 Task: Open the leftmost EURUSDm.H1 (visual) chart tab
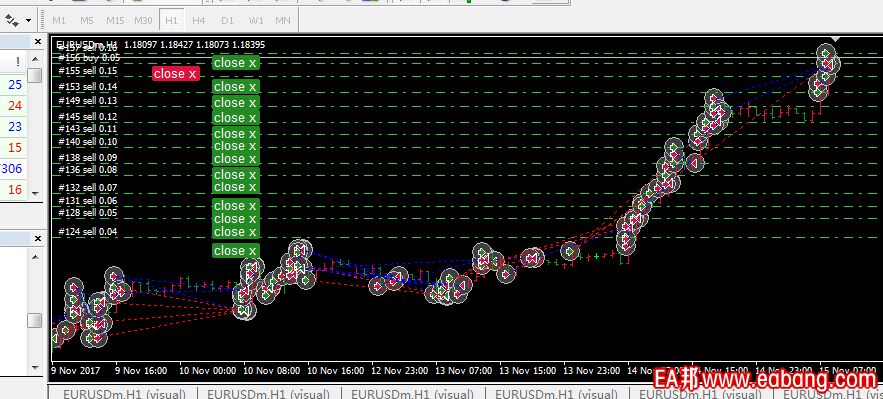[123, 393]
